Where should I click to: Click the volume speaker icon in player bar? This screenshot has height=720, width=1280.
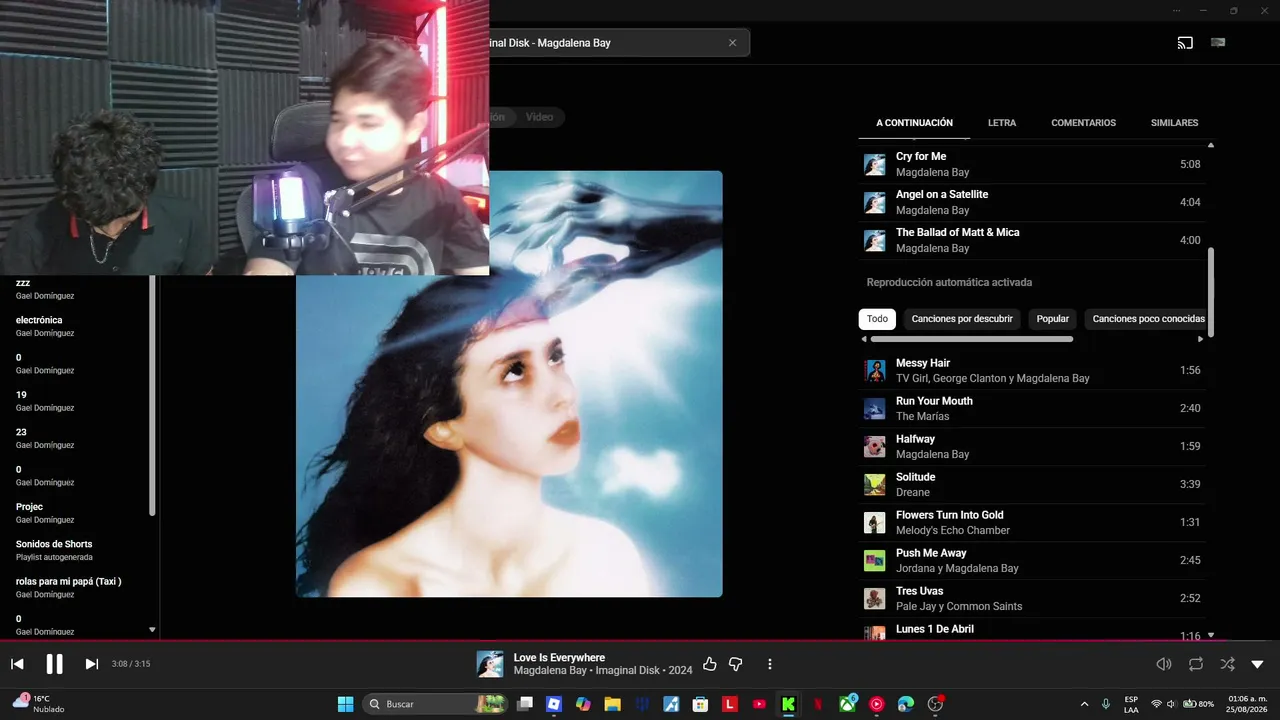point(1164,664)
